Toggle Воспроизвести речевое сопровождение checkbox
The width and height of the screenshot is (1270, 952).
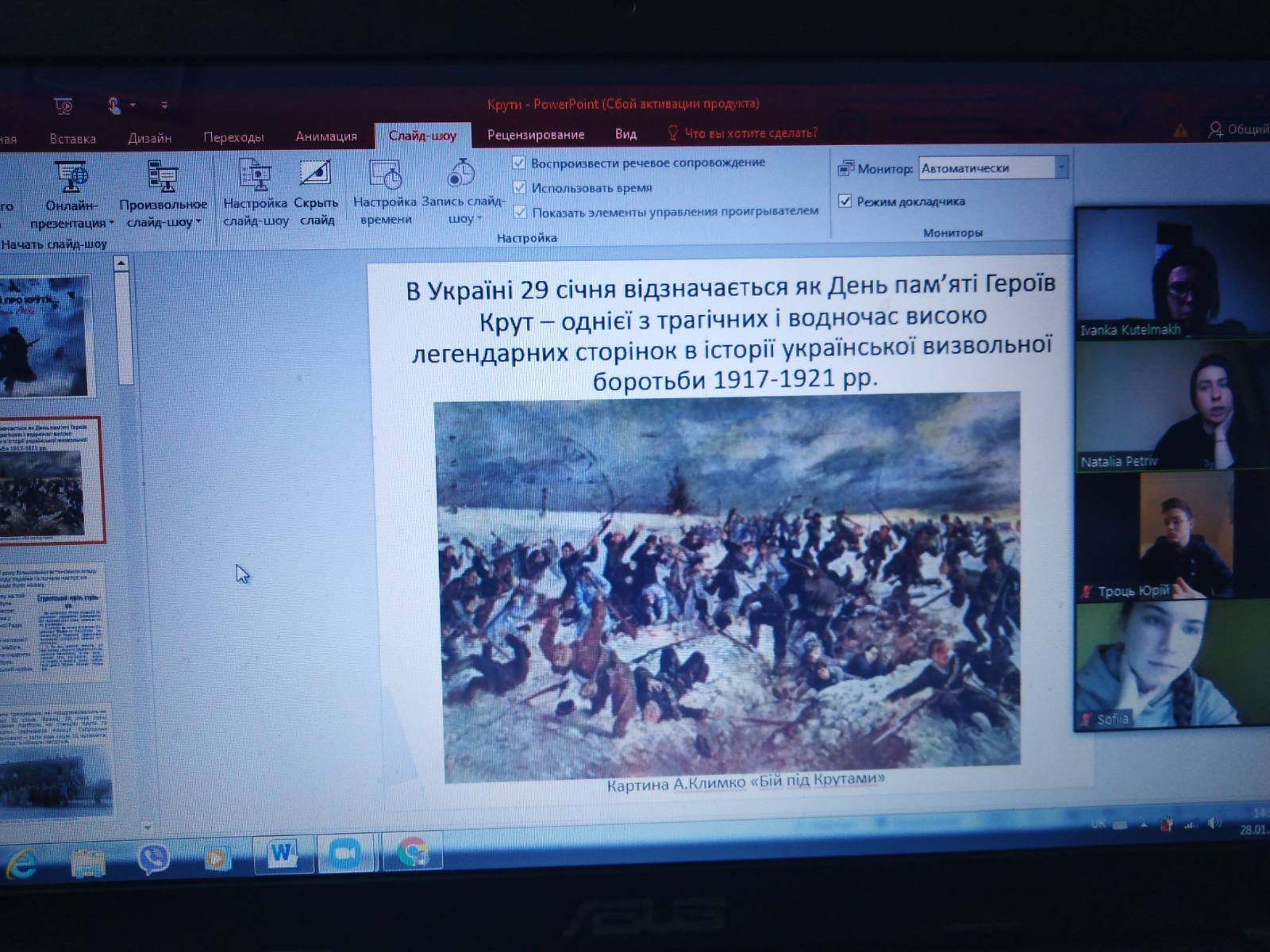click(x=519, y=163)
